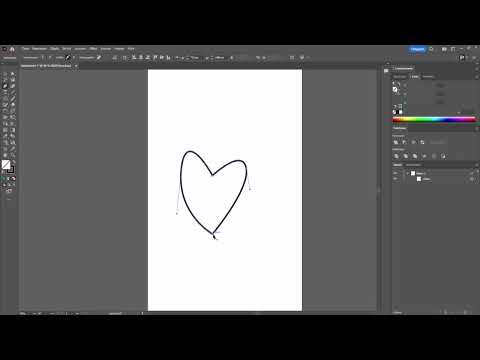Open the Arrange Documents icon
The height and width of the screenshot is (360, 480).
[x=444, y=49]
